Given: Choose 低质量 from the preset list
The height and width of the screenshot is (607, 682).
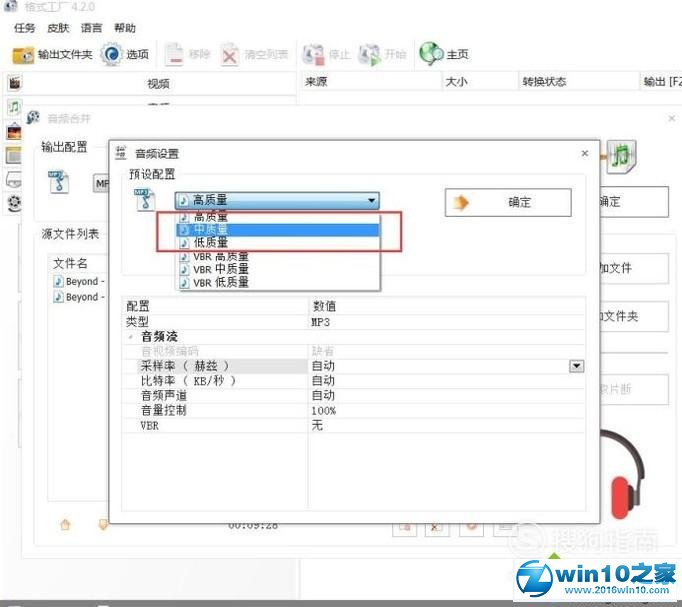Looking at the screenshot, I should point(210,242).
